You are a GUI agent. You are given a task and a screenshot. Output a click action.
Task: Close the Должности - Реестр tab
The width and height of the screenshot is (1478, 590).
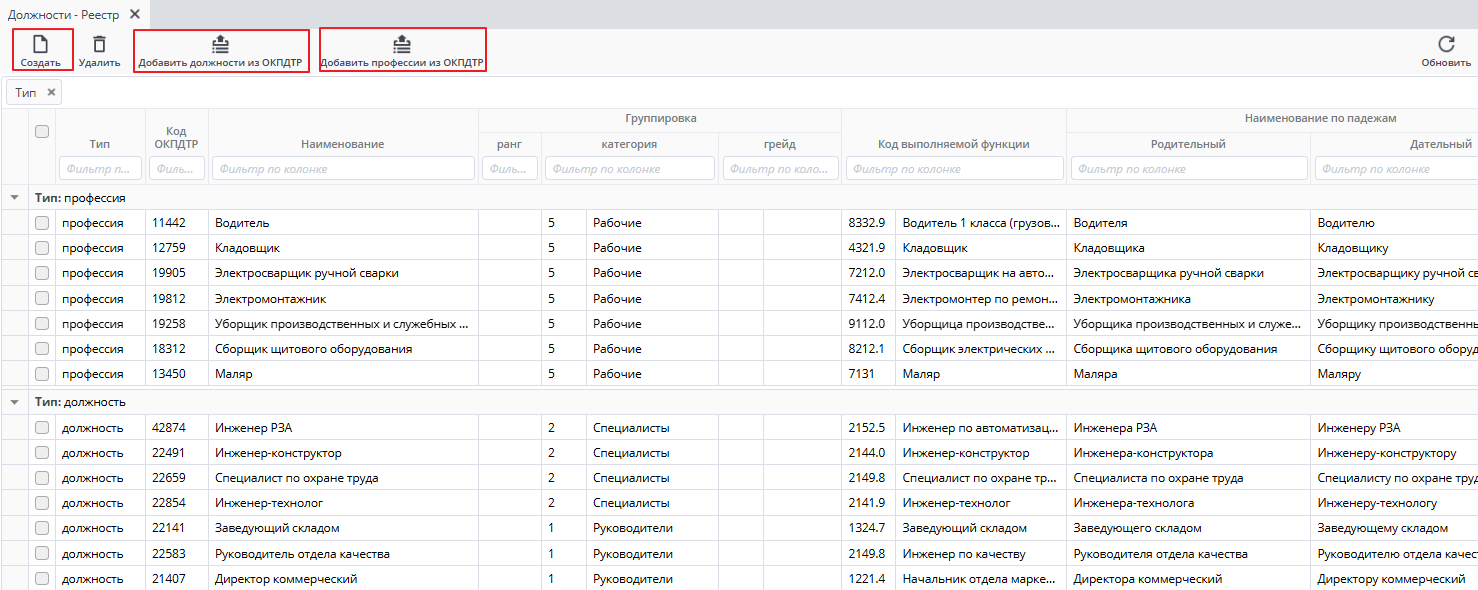[135, 14]
